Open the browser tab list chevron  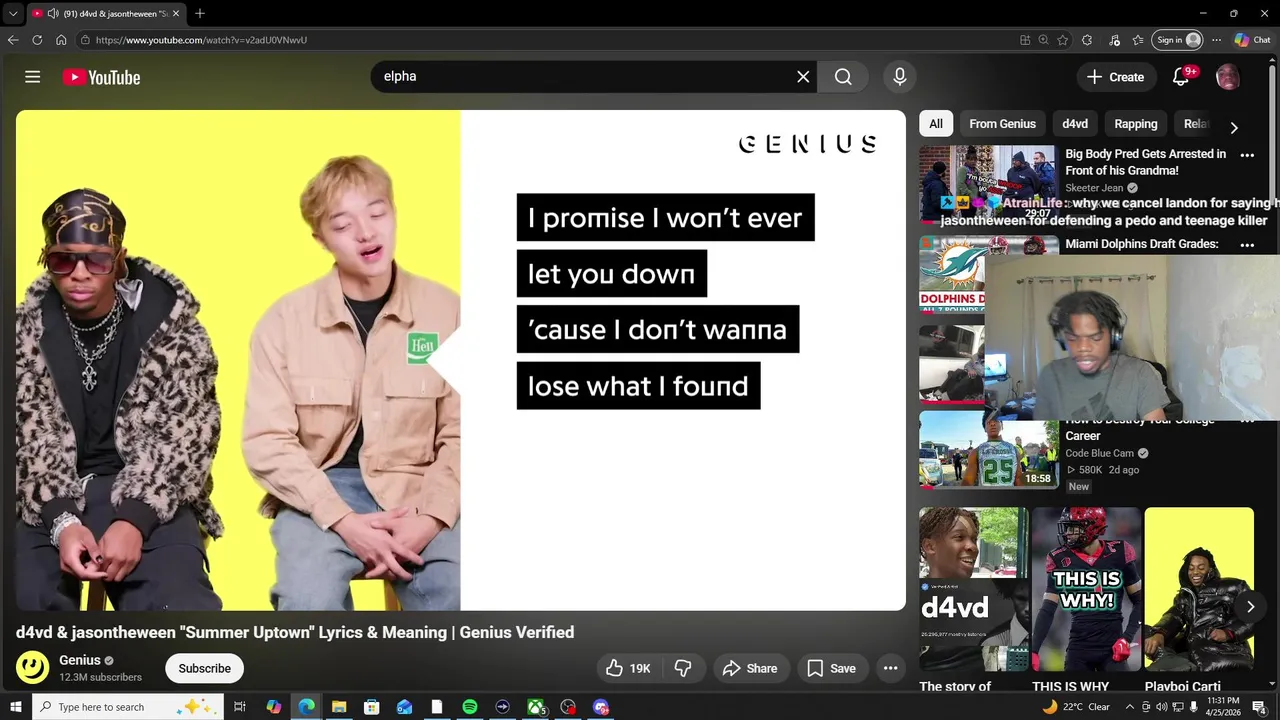coord(13,14)
